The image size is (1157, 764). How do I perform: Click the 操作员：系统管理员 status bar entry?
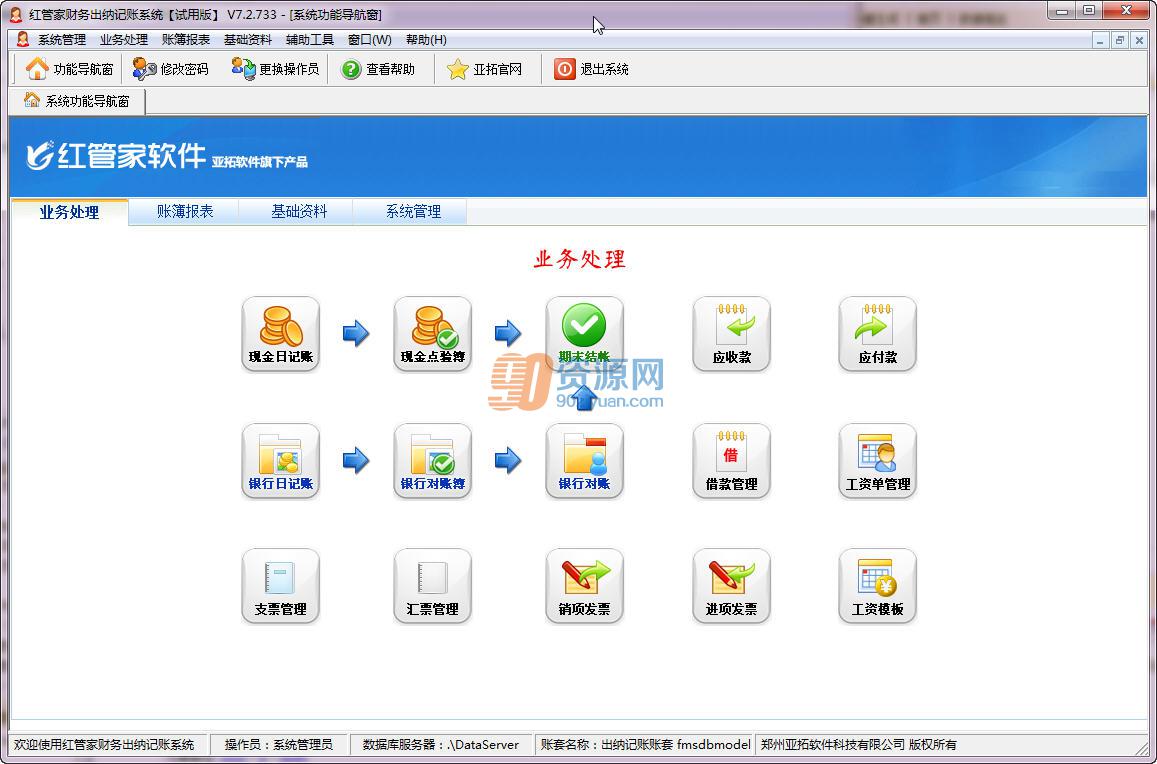279,744
